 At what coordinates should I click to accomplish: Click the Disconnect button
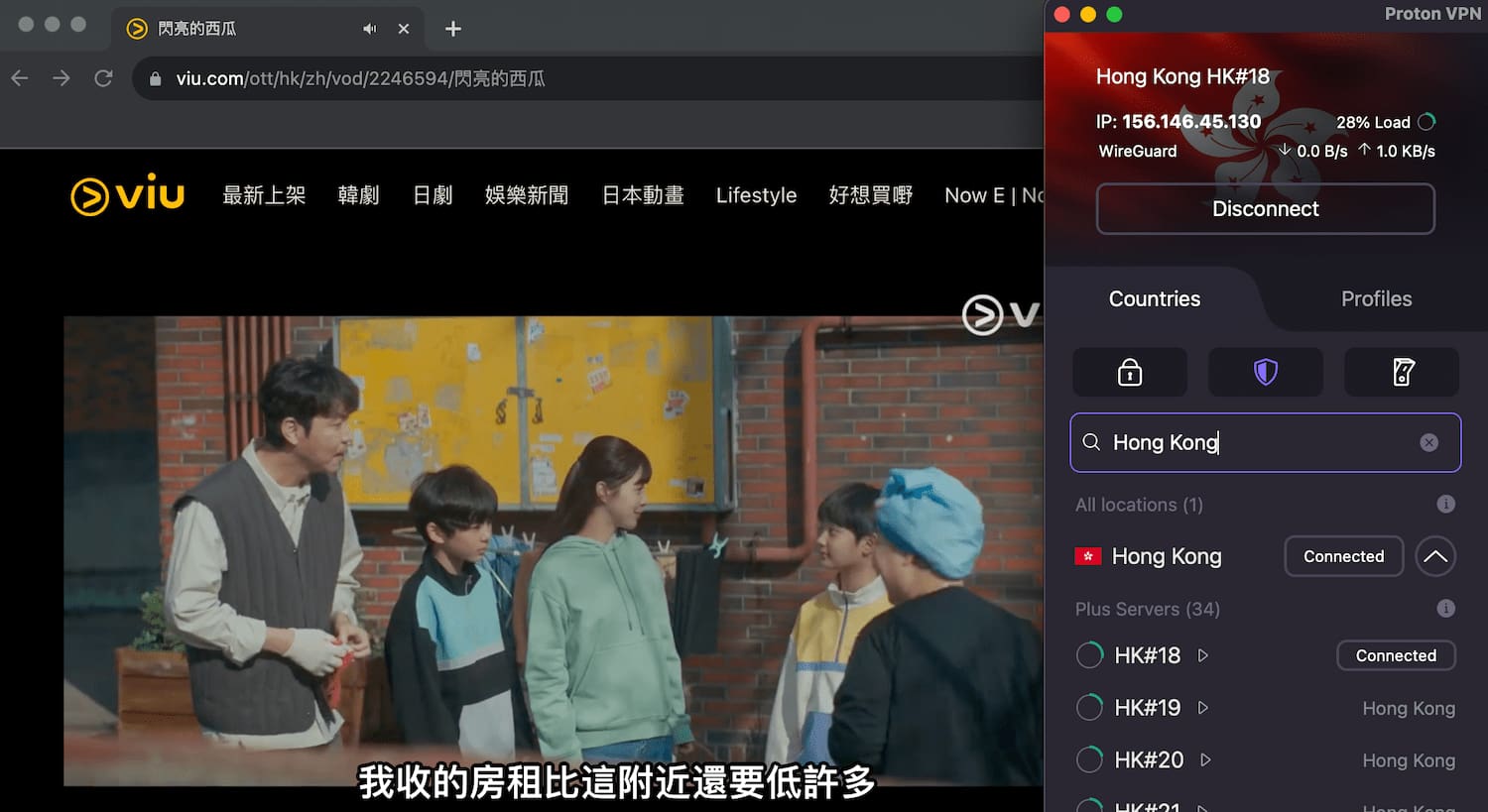(x=1265, y=209)
